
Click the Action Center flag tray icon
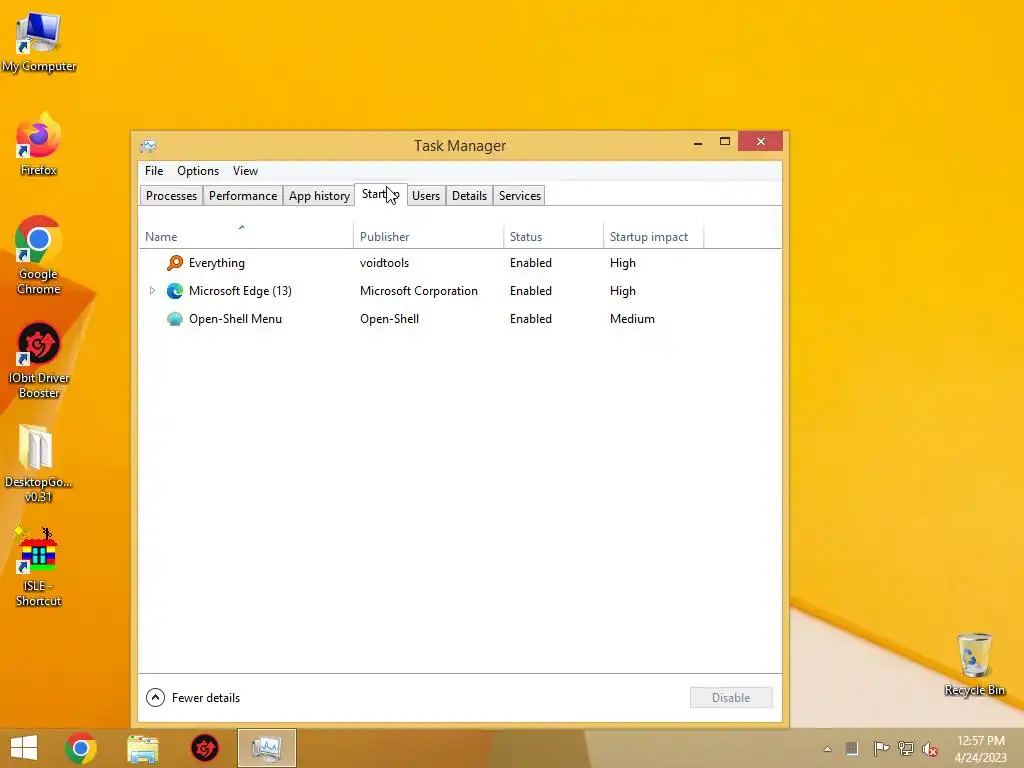click(x=881, y=748)
